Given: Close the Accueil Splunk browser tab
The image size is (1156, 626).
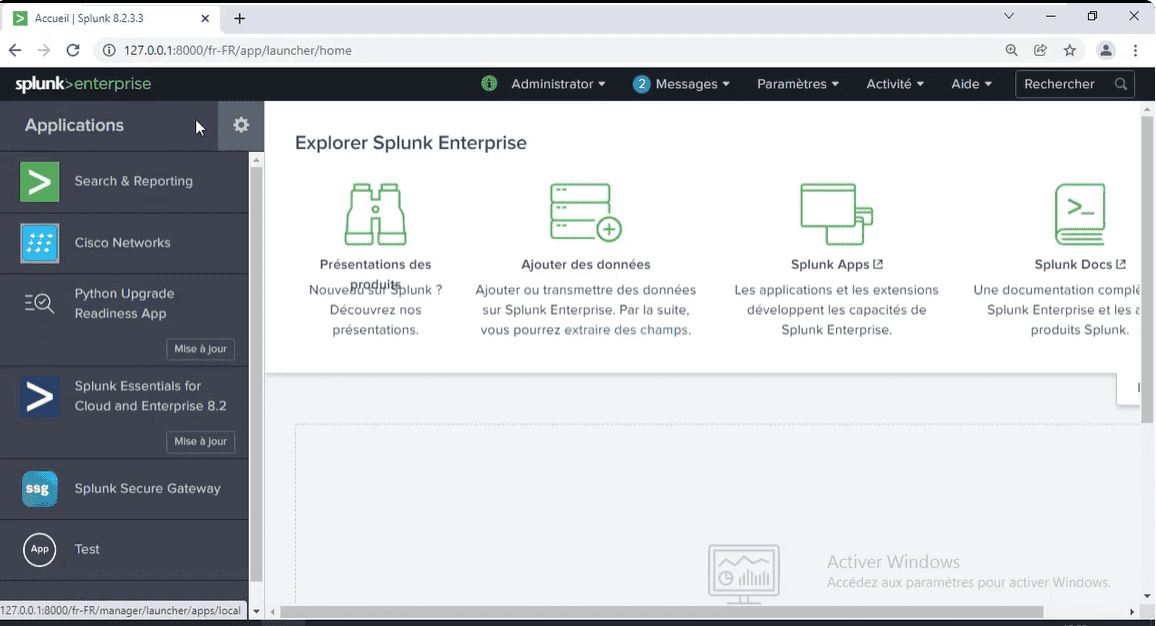Looking at the screenshot, I should (205, 18).
